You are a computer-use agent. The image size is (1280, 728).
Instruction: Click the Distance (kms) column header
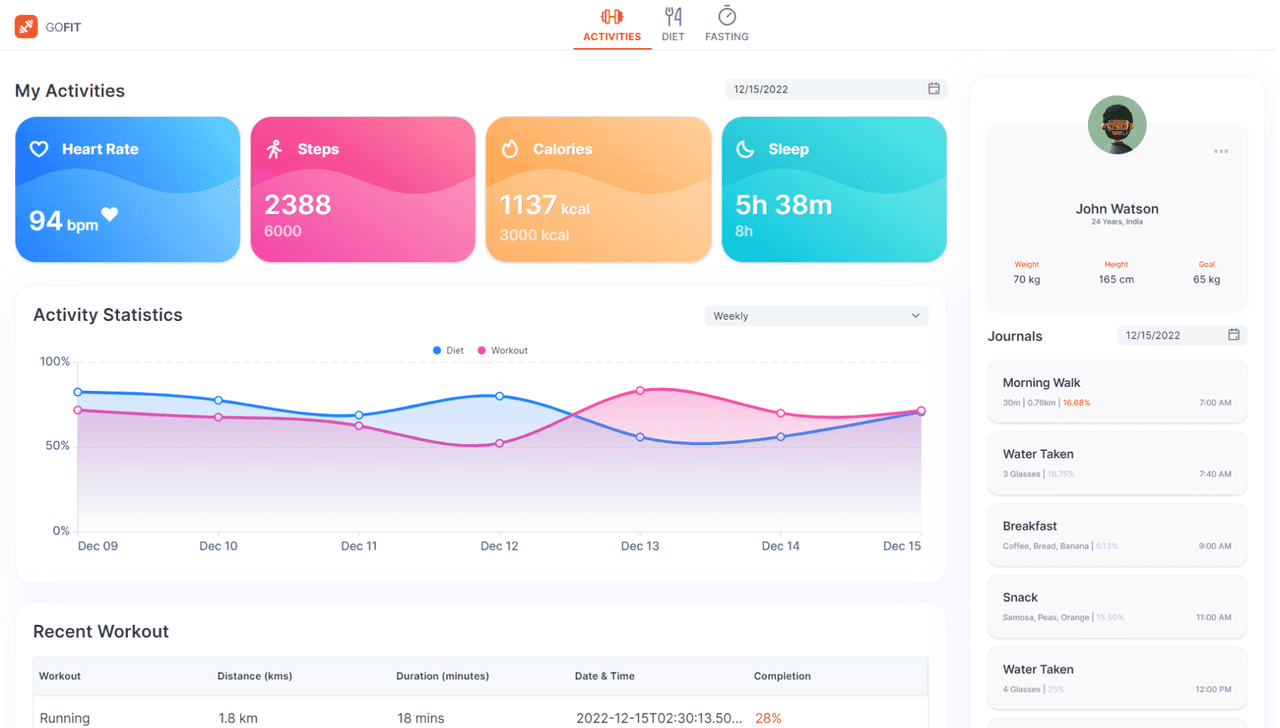(x=255, y=676)
